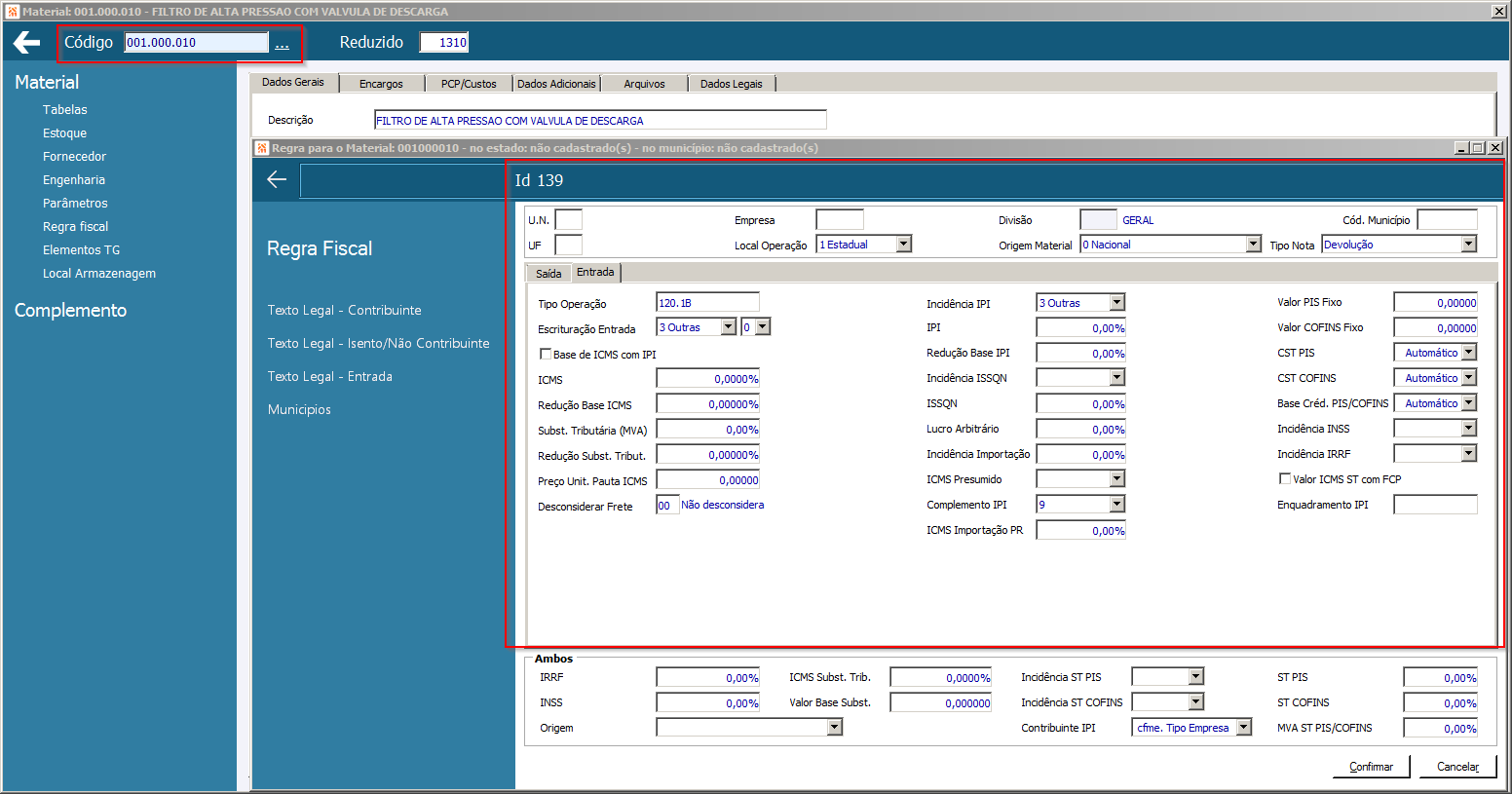1512x794 pixels.
Task: Open the Contribuinte IPI dropdown
Action: pos(1243,728)
